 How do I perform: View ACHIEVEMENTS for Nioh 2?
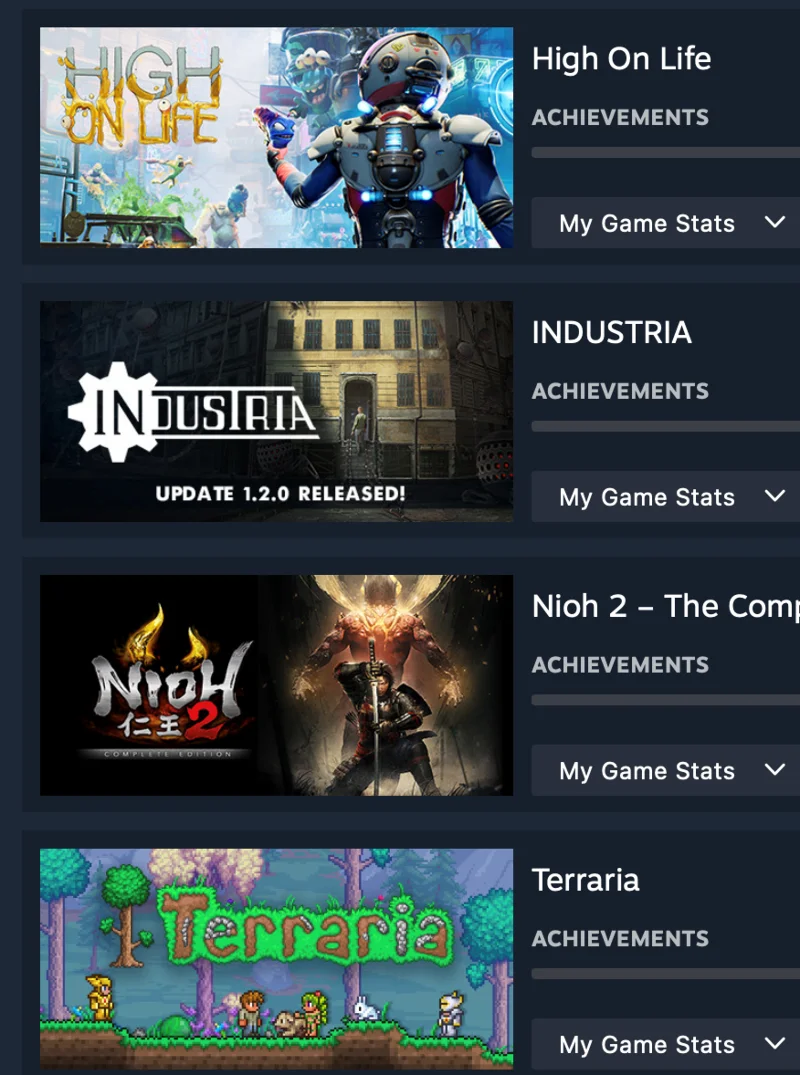(x=620, y=664)
